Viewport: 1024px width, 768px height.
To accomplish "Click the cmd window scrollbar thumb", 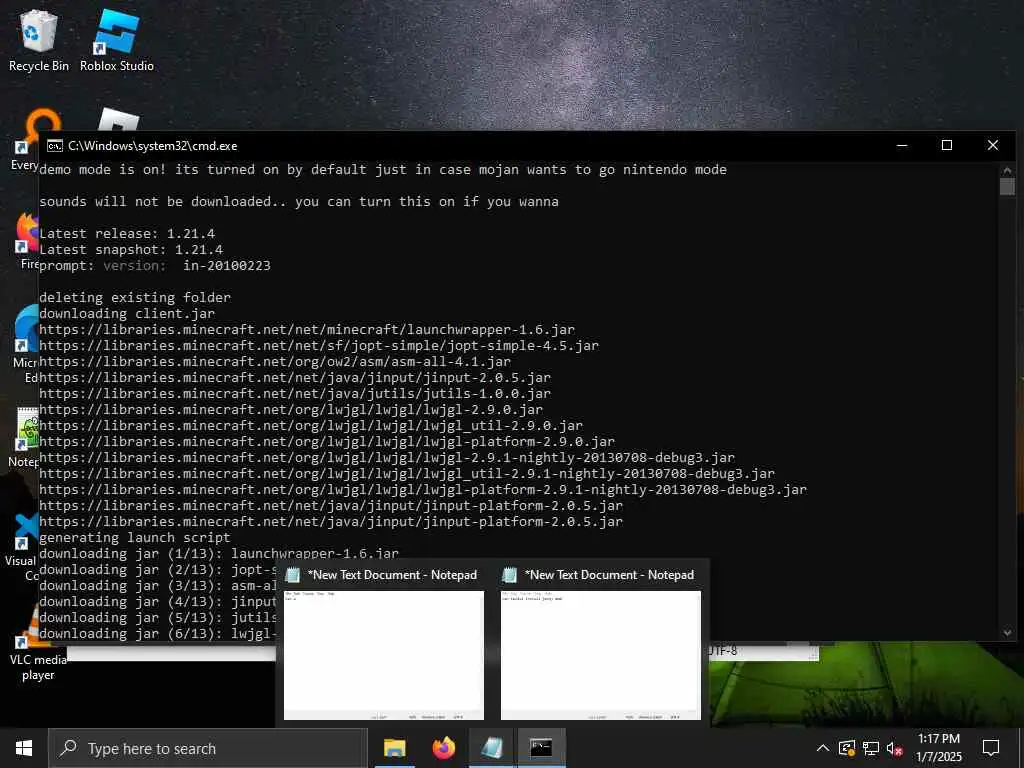I will [x=1006, y=187].
